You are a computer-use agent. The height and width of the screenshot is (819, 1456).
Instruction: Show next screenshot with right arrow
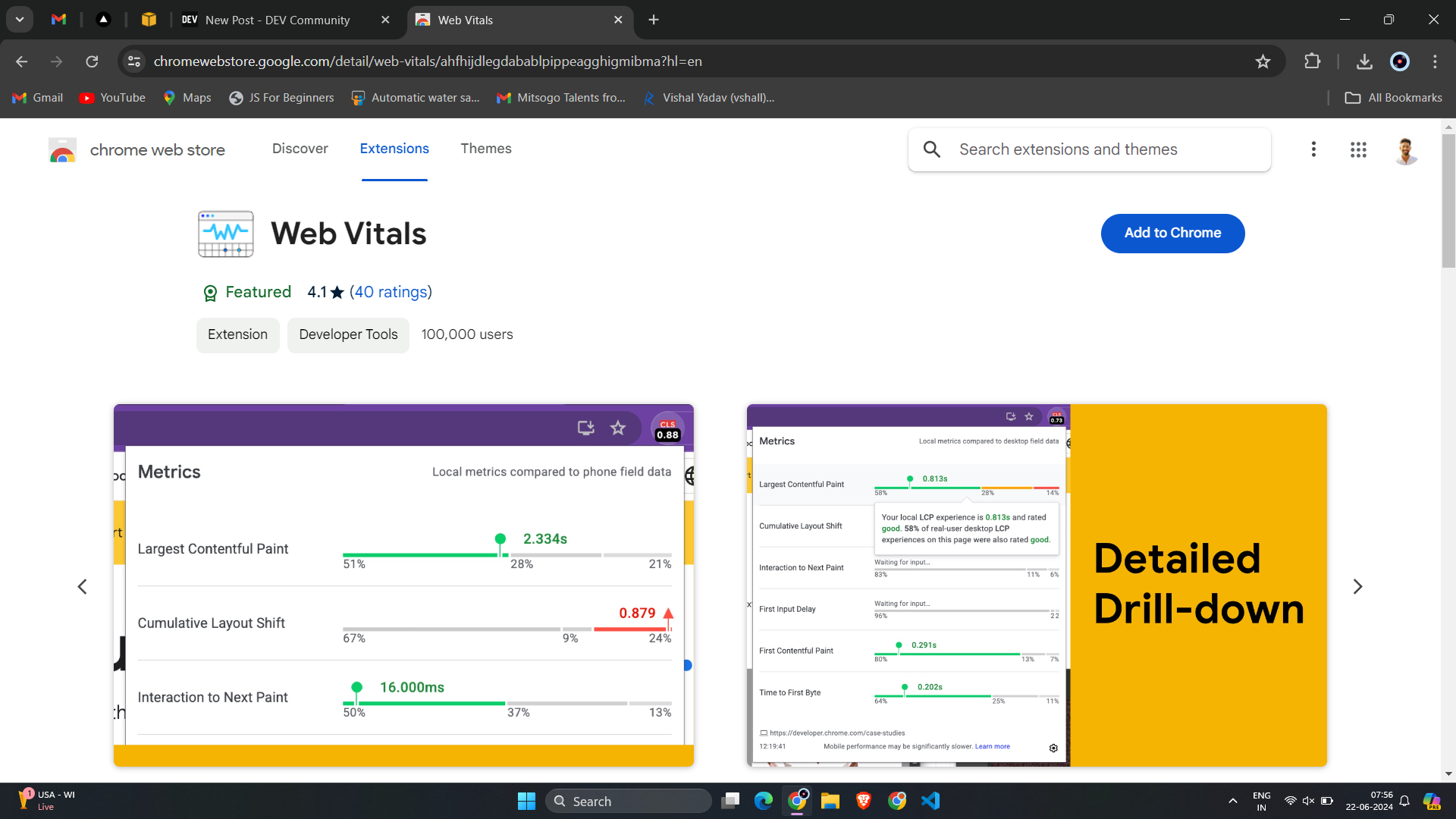[1357, 586]
